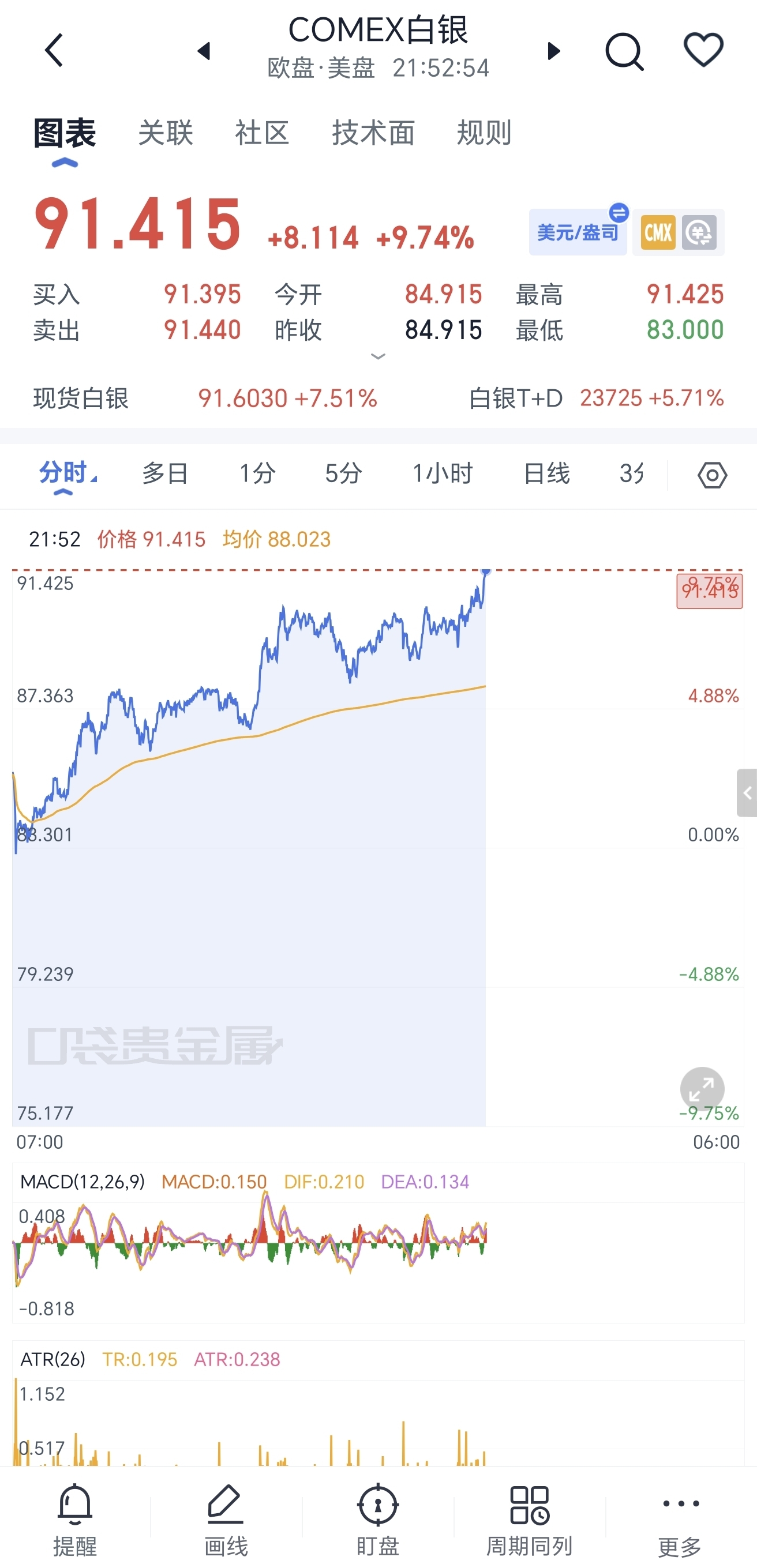757x1568 pixels.
Task: Switch to the 技术面 tab
Action: pos(373,133)
